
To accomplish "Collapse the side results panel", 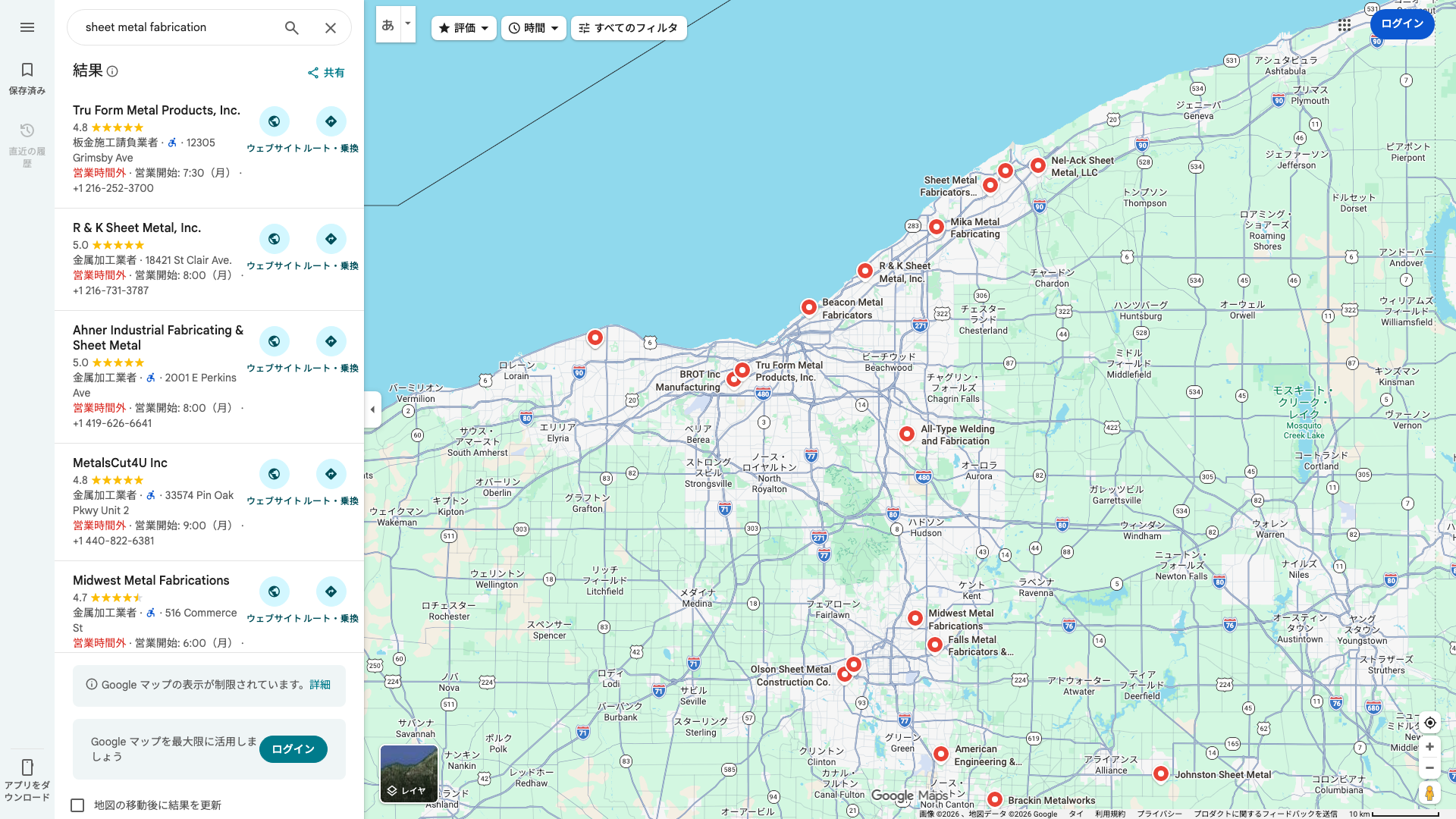I will click(372, 409).
